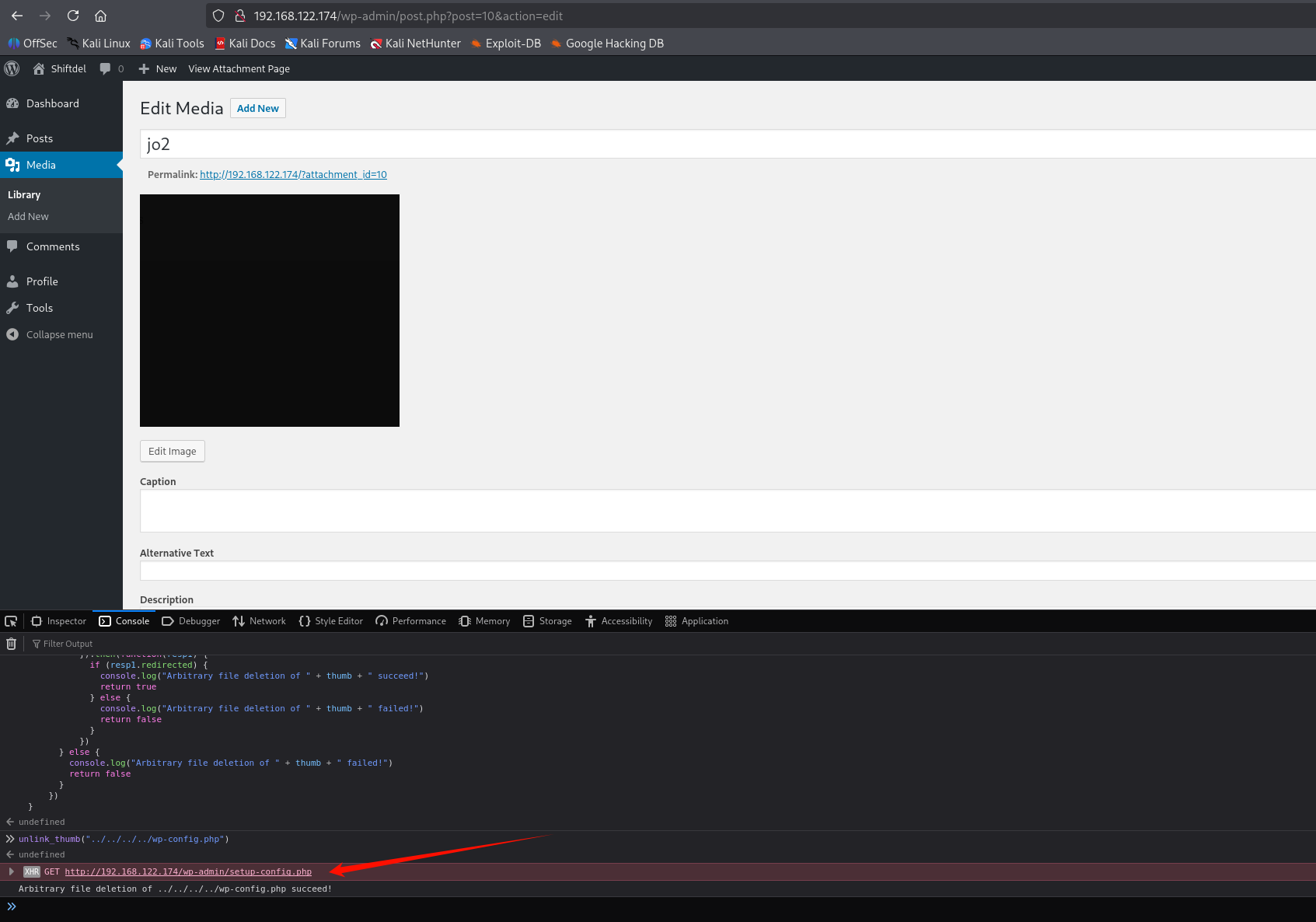The image size is (1316, 922).
Task: Expand the XHR GET request row
Action: (11, 871)
